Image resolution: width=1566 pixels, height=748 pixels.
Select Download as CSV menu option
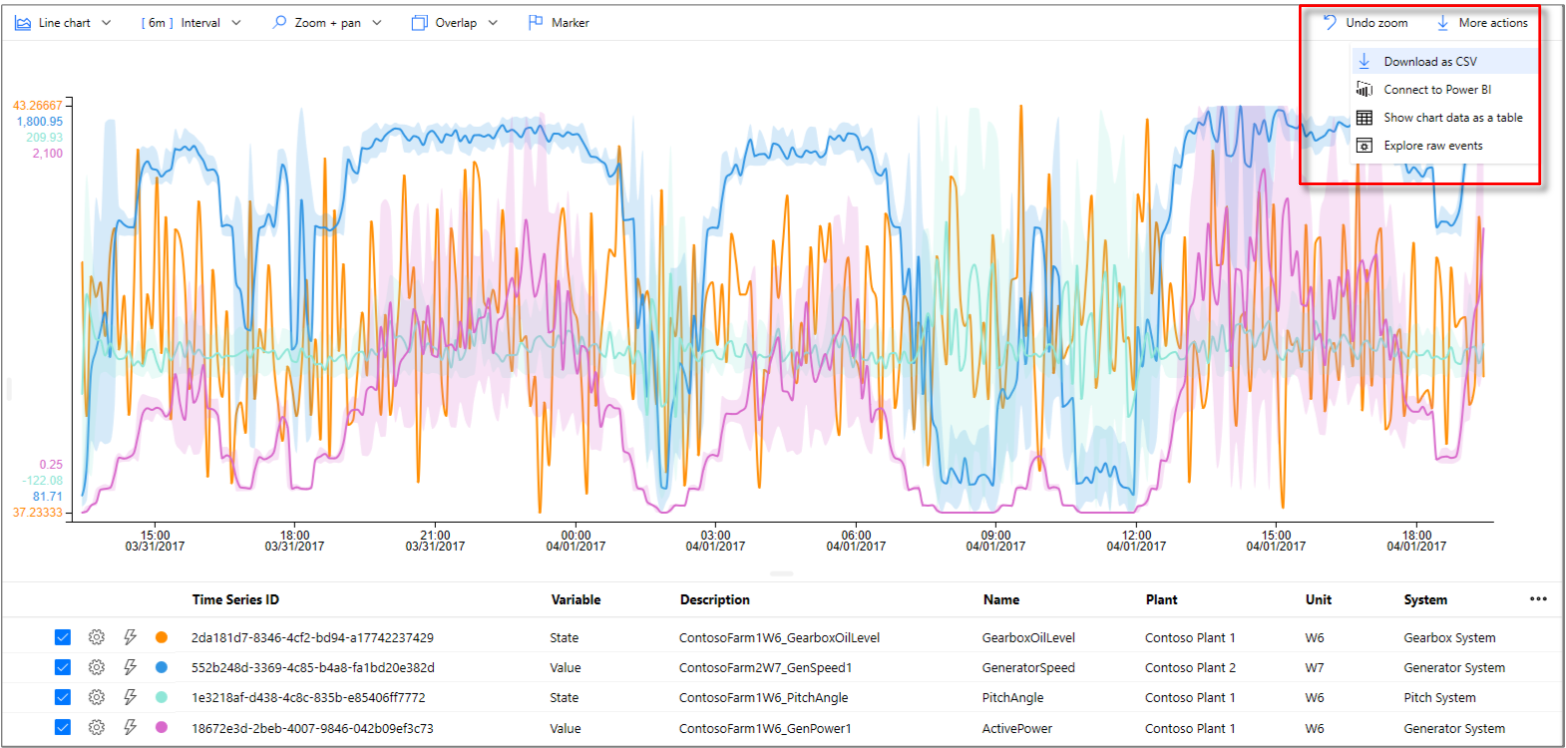1429,62
